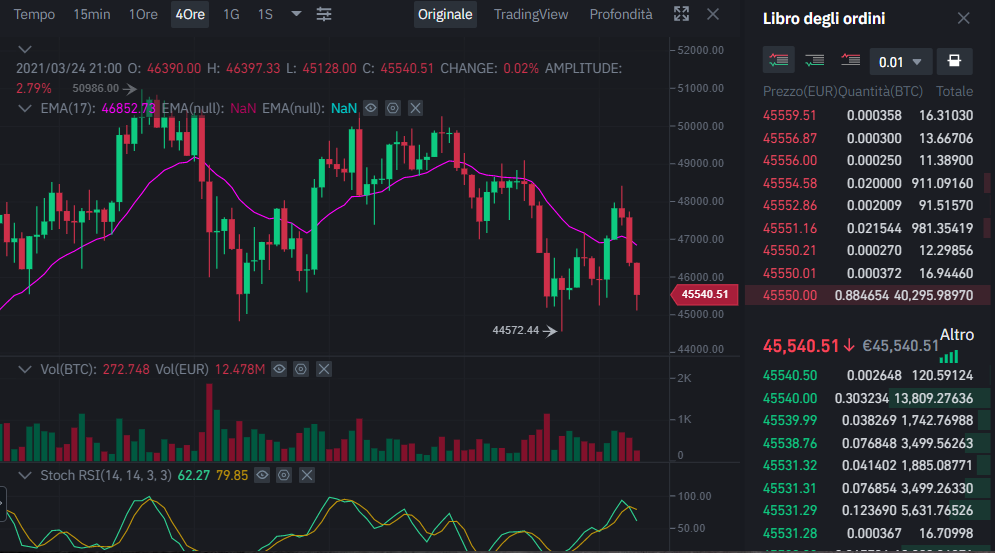The height and width of the screenshot is (553, 995).
Task: Close the chart panel
Action: (x=713, y=14)
